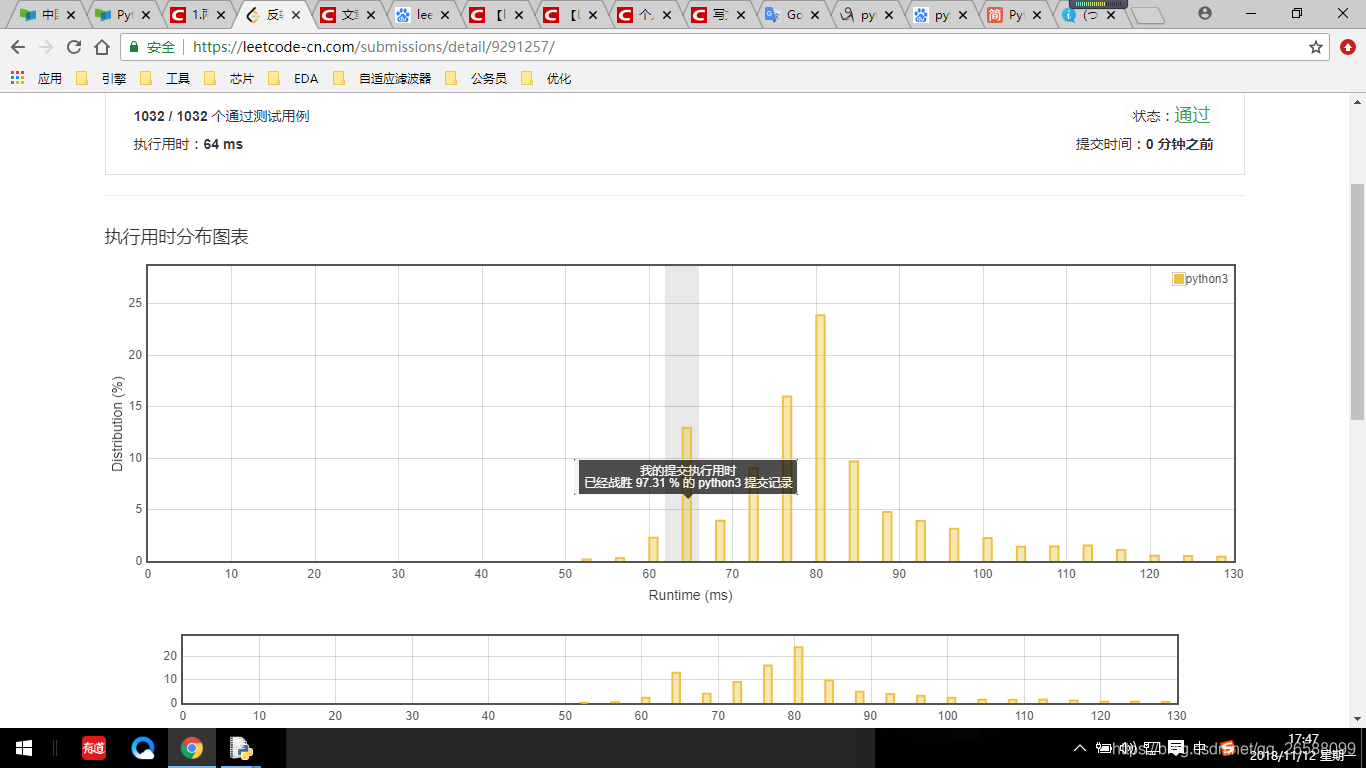Viewport: 1366px width, 768px height.
Task: Open the 有道 app in taskbar
Action: click(93, 748)
